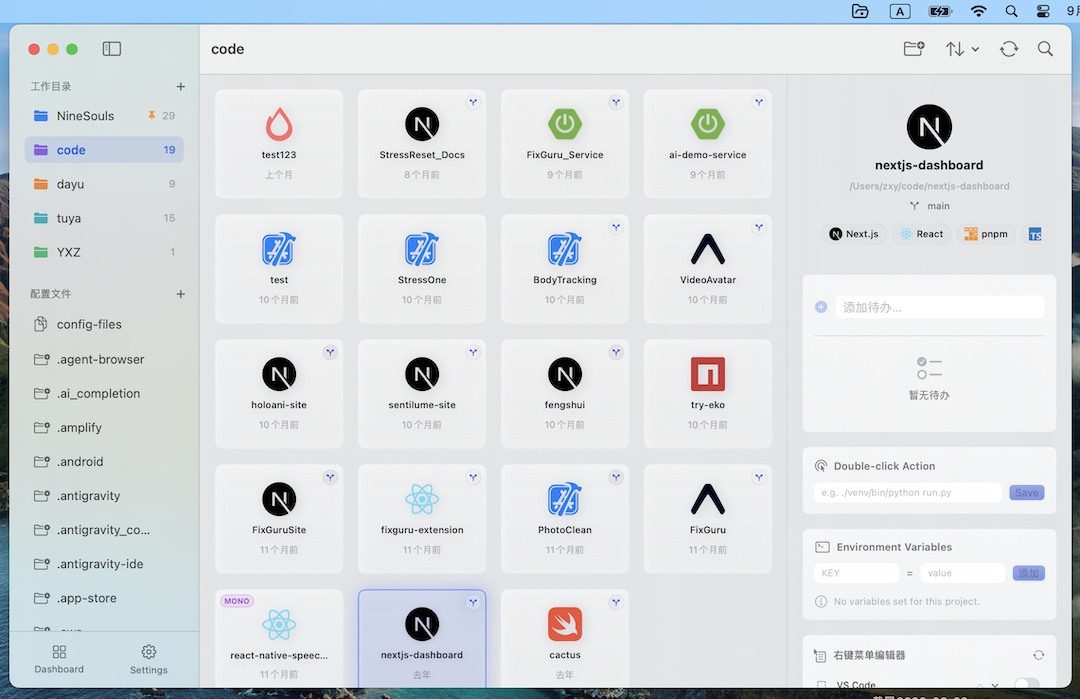Click the holoani-site Next.js icon
1080x699 pixels.
pyautogui.click(x=279, y=375)
